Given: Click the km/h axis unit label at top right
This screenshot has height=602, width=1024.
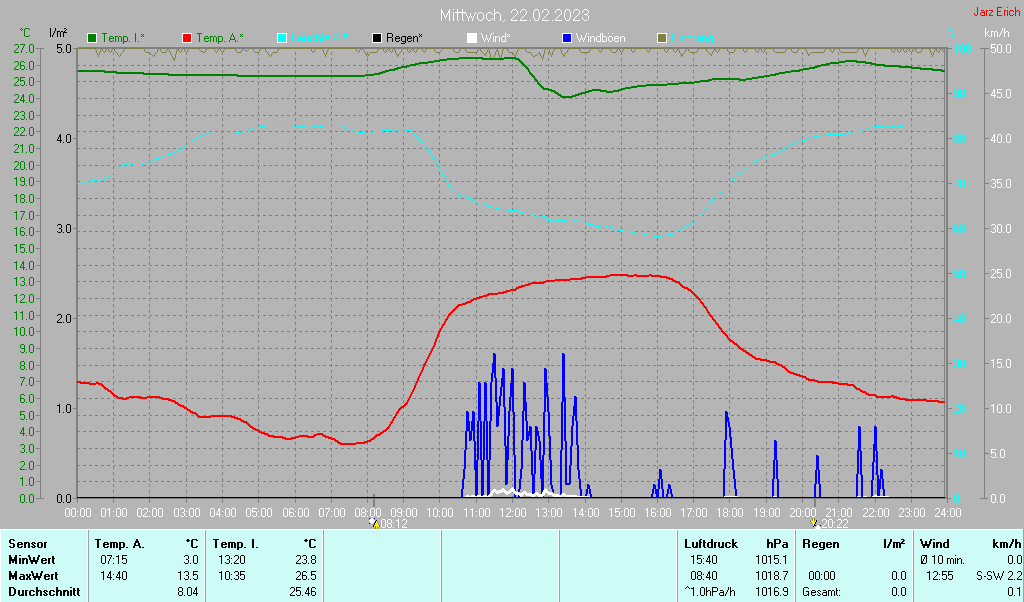Looking at the screenshot, I should [997, 33].
